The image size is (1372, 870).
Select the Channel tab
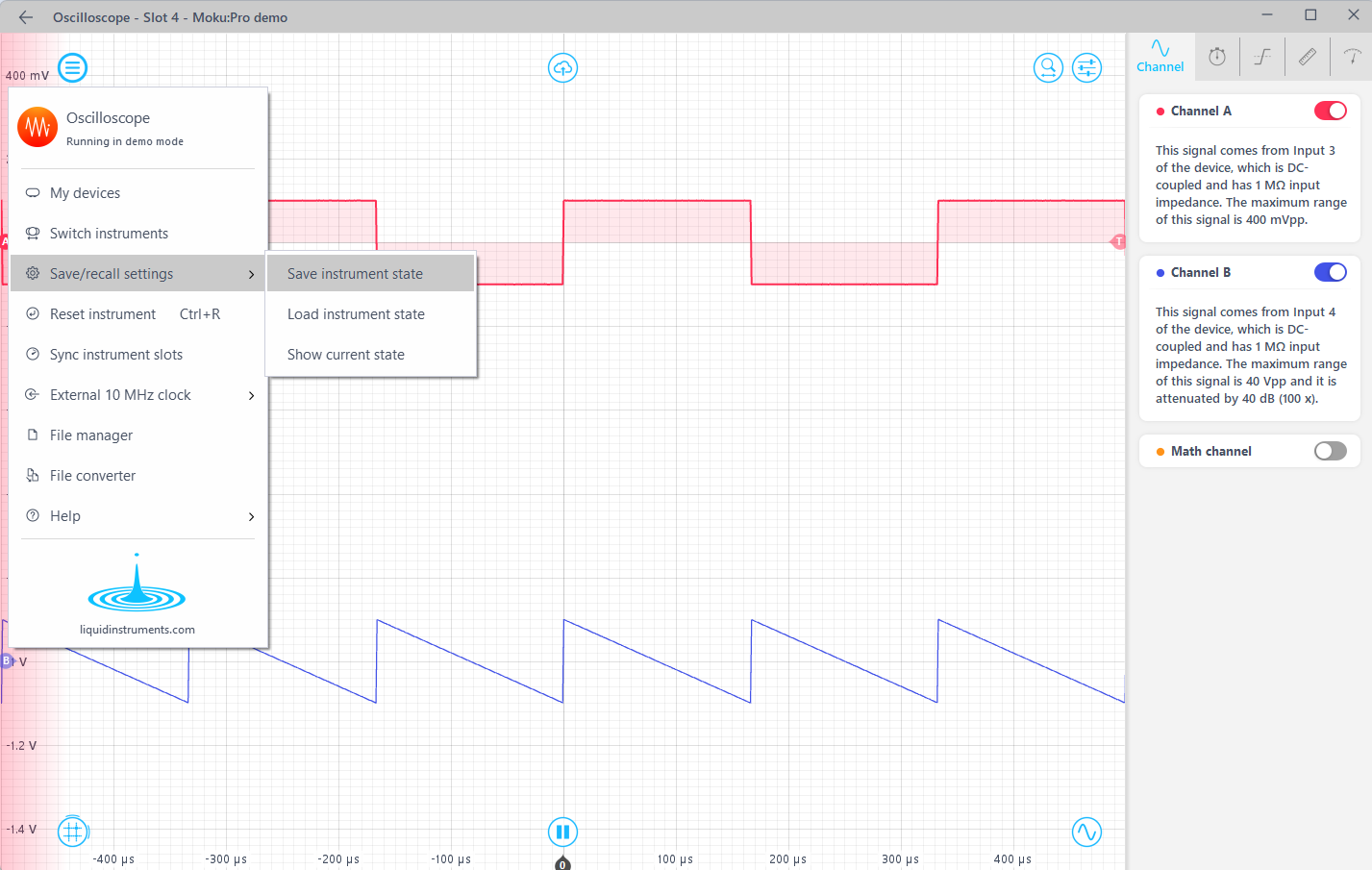click(1160, 57)
